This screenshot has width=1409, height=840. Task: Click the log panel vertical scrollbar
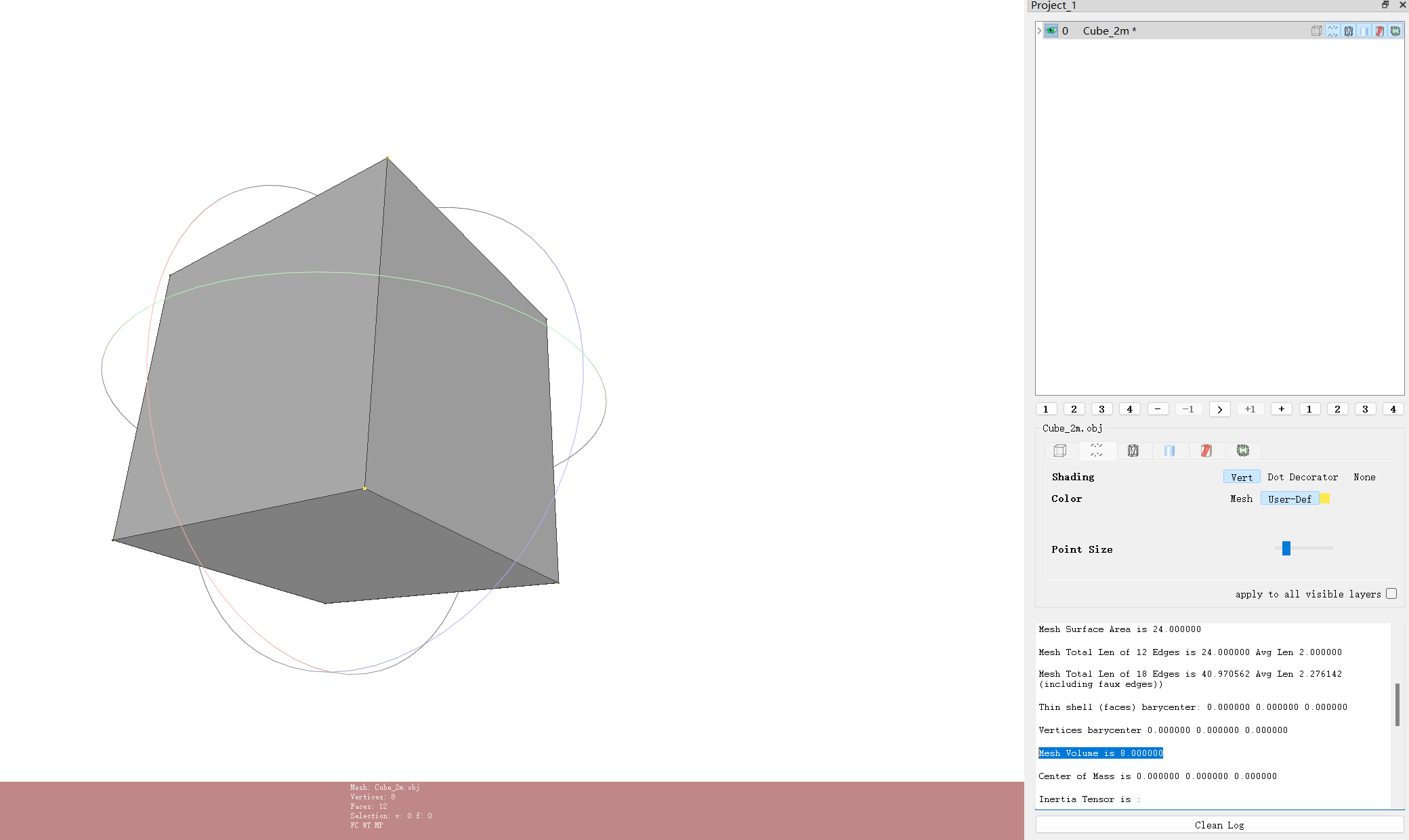(x=1397, y=705)
